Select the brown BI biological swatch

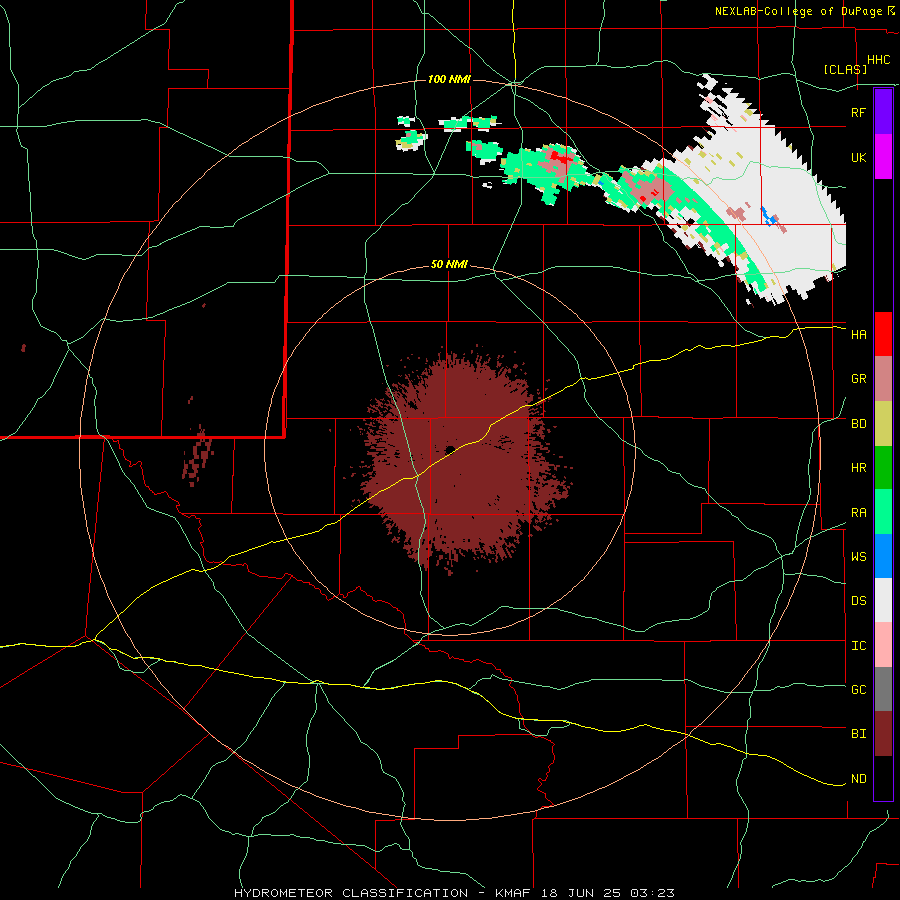(x=883, y=734)
